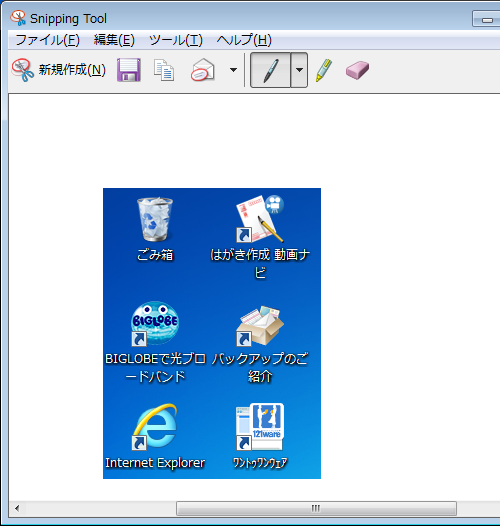Click the BIGLOBE globe icon
Image resolution: width=500 pixels, height=526 pixels.
(155, 323)
